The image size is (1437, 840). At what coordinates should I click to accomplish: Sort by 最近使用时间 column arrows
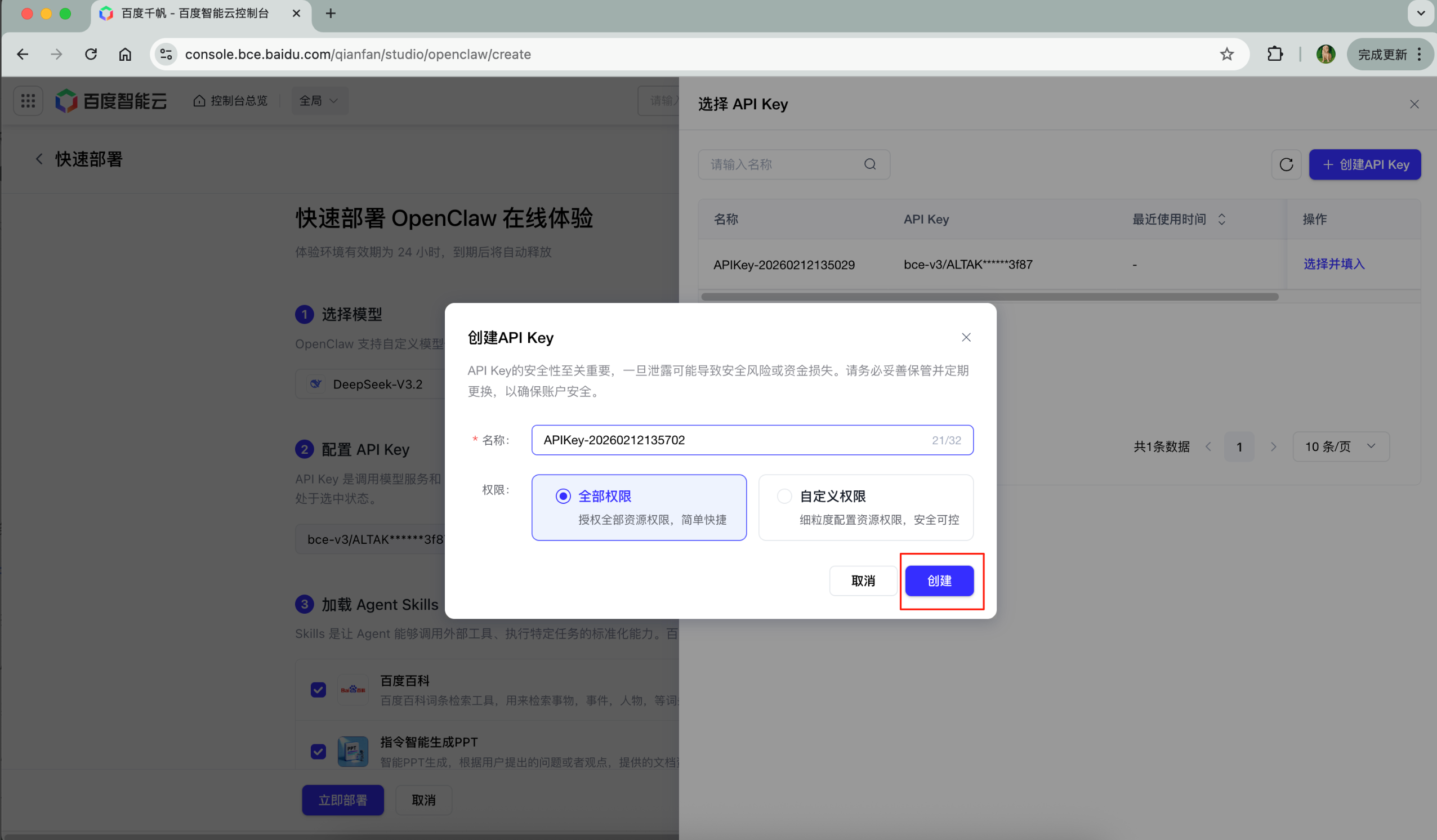[x=1221, y=219]
